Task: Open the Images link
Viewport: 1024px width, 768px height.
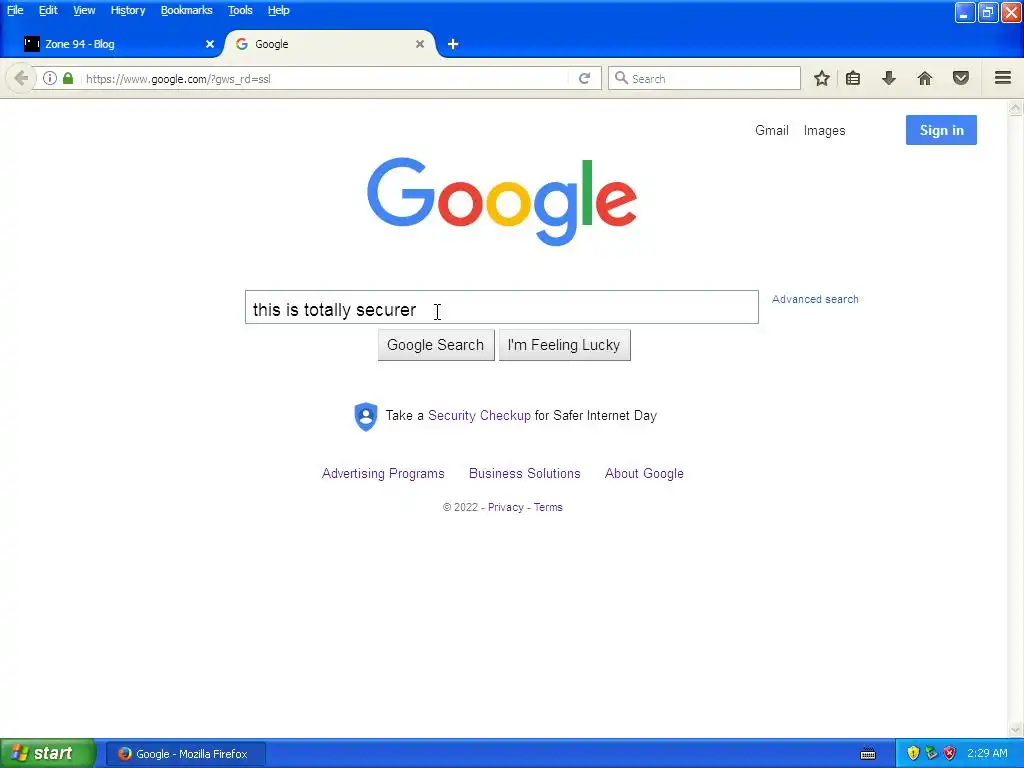Action: [x=824, y=131]
